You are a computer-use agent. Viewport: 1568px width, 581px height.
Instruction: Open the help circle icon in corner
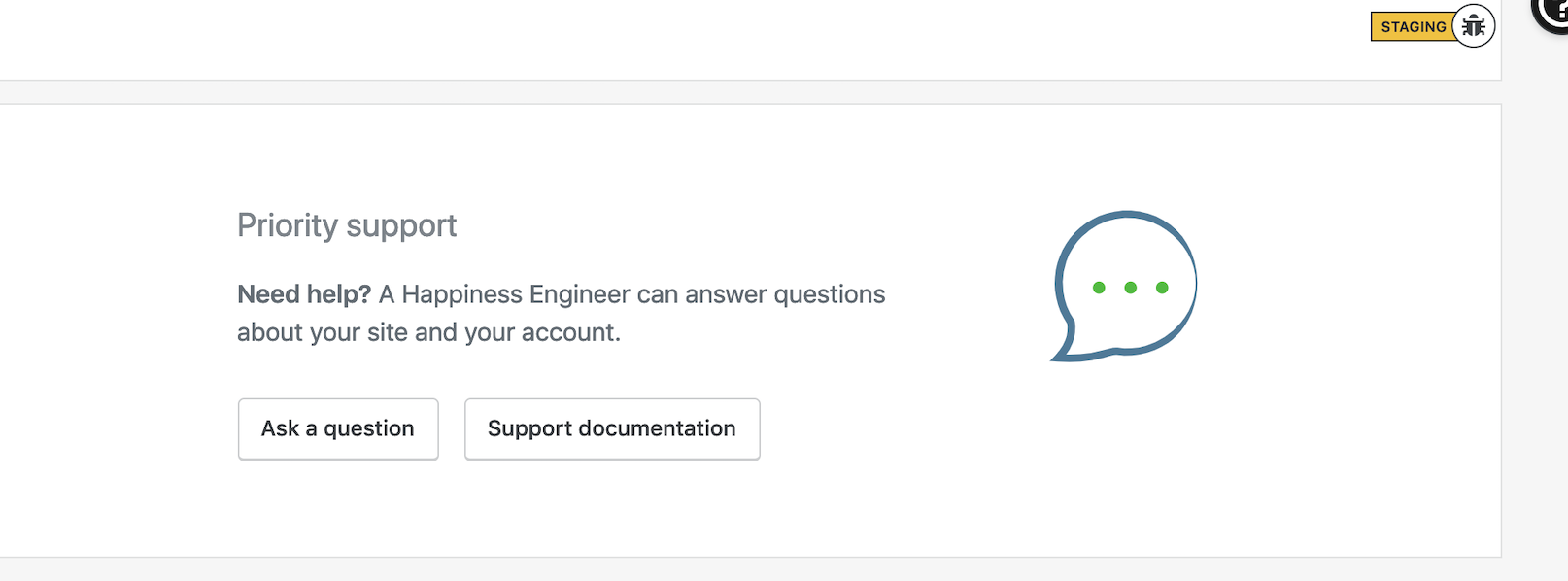1552,10
